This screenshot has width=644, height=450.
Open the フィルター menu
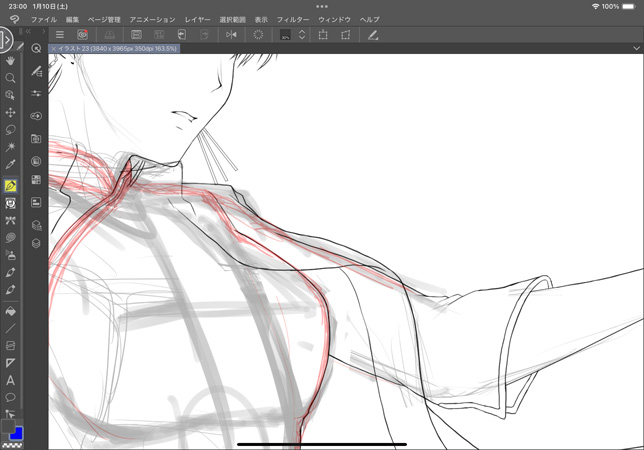pyautogui.click(x=293, y=19)
